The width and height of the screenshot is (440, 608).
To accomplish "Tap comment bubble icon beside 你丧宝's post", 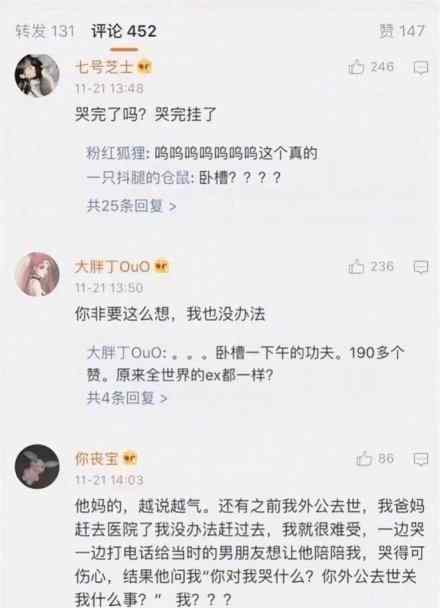I will [x=421, y=459].
